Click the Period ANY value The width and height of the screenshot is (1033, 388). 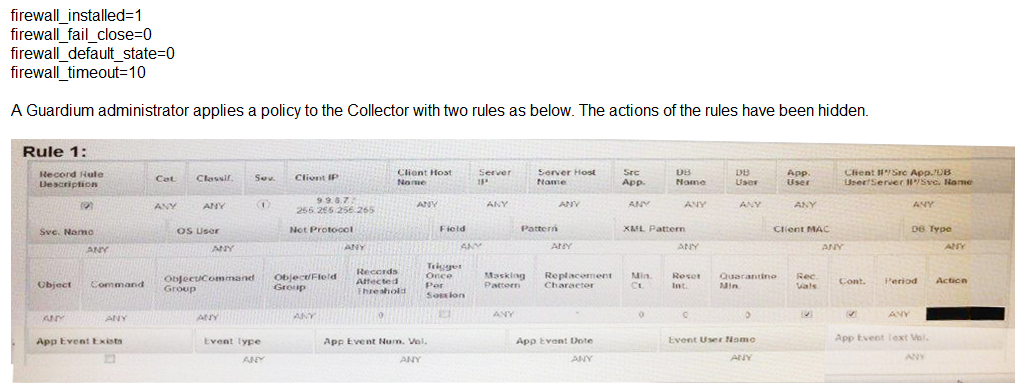pyautogui.click(x=900, y=315)
